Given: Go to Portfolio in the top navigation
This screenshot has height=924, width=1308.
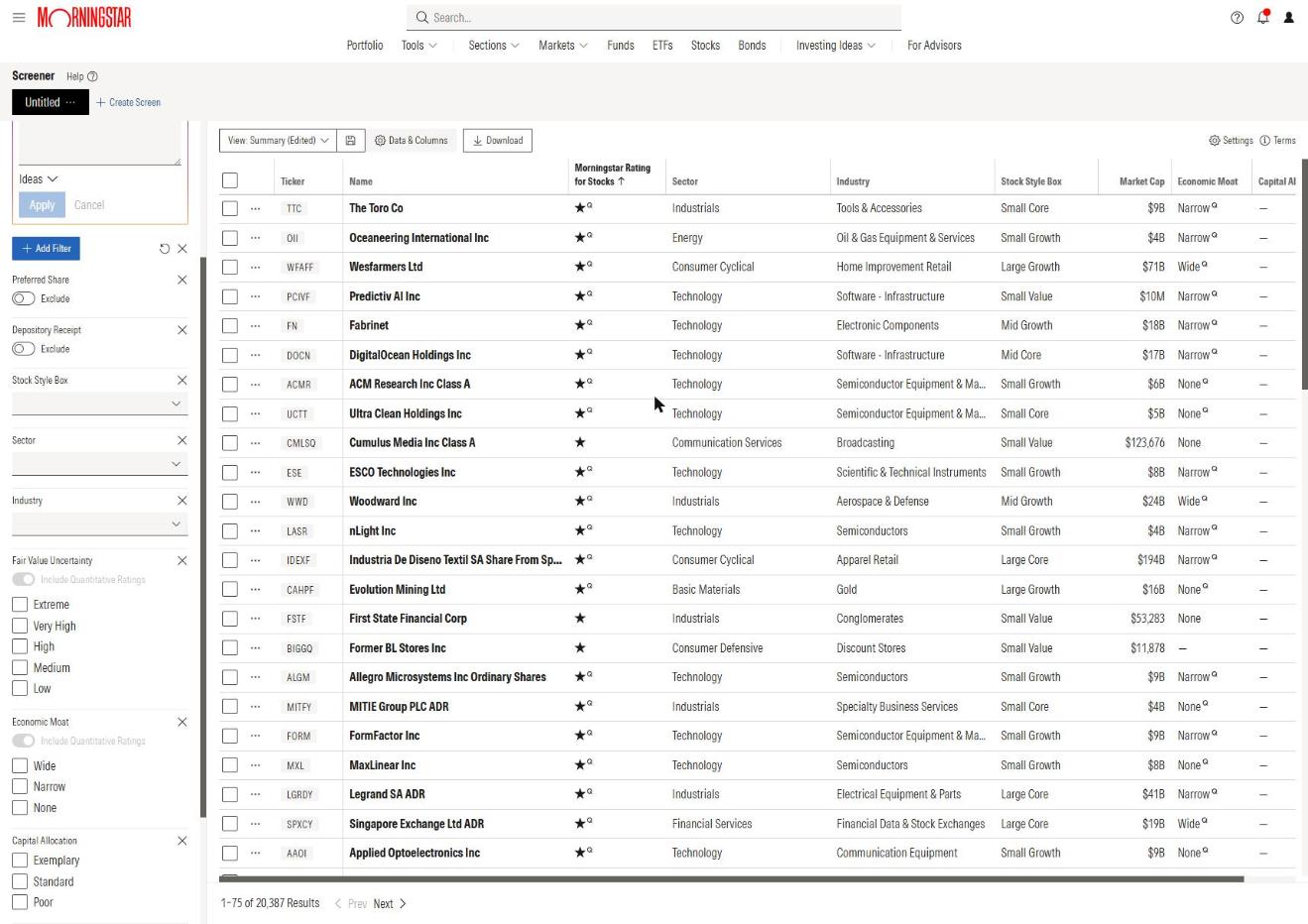Looking at the screenshot, I should pos(365,46).
